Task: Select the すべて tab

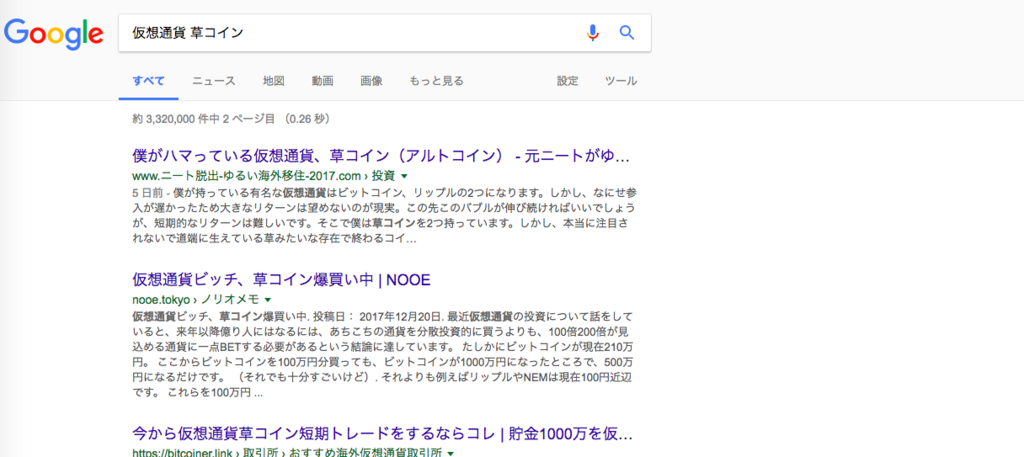Action: [x=148, y=82]
